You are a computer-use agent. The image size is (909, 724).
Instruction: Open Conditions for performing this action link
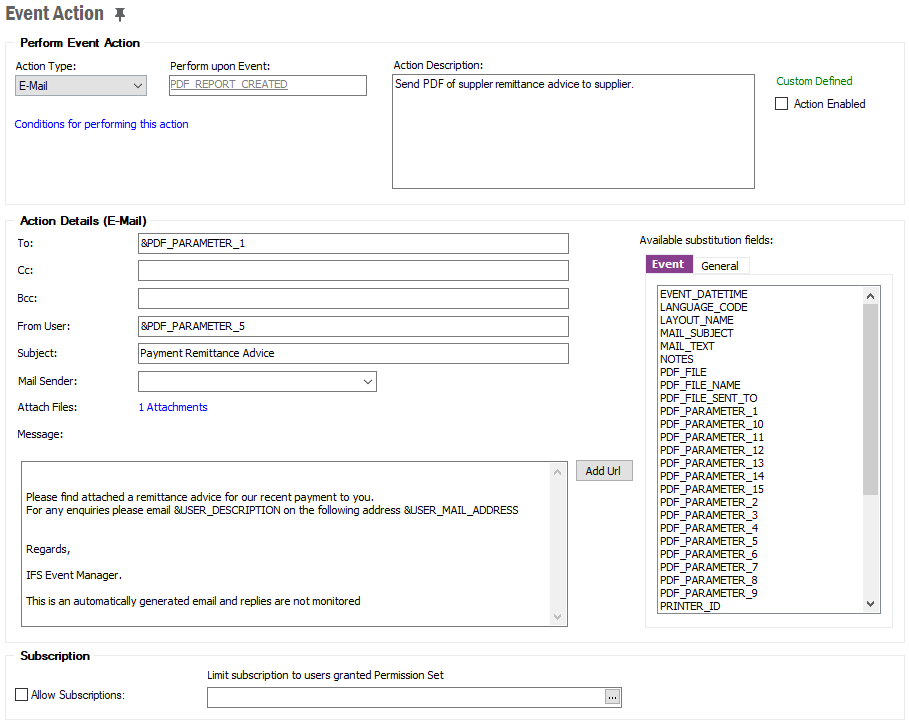coord(101,124)
